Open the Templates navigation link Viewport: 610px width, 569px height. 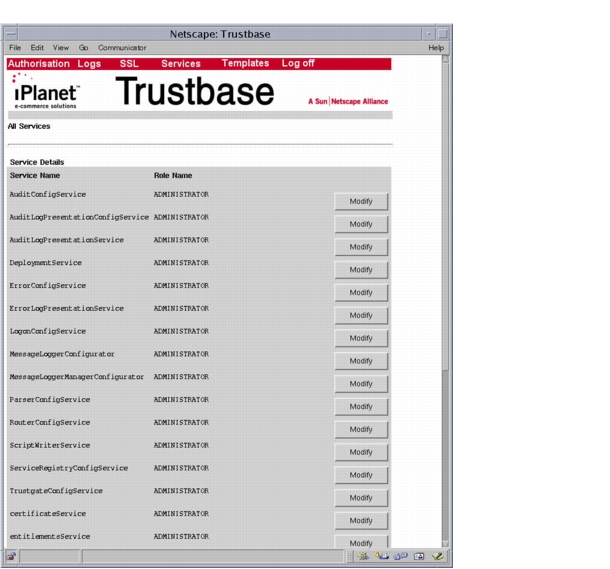click(245, 63)
